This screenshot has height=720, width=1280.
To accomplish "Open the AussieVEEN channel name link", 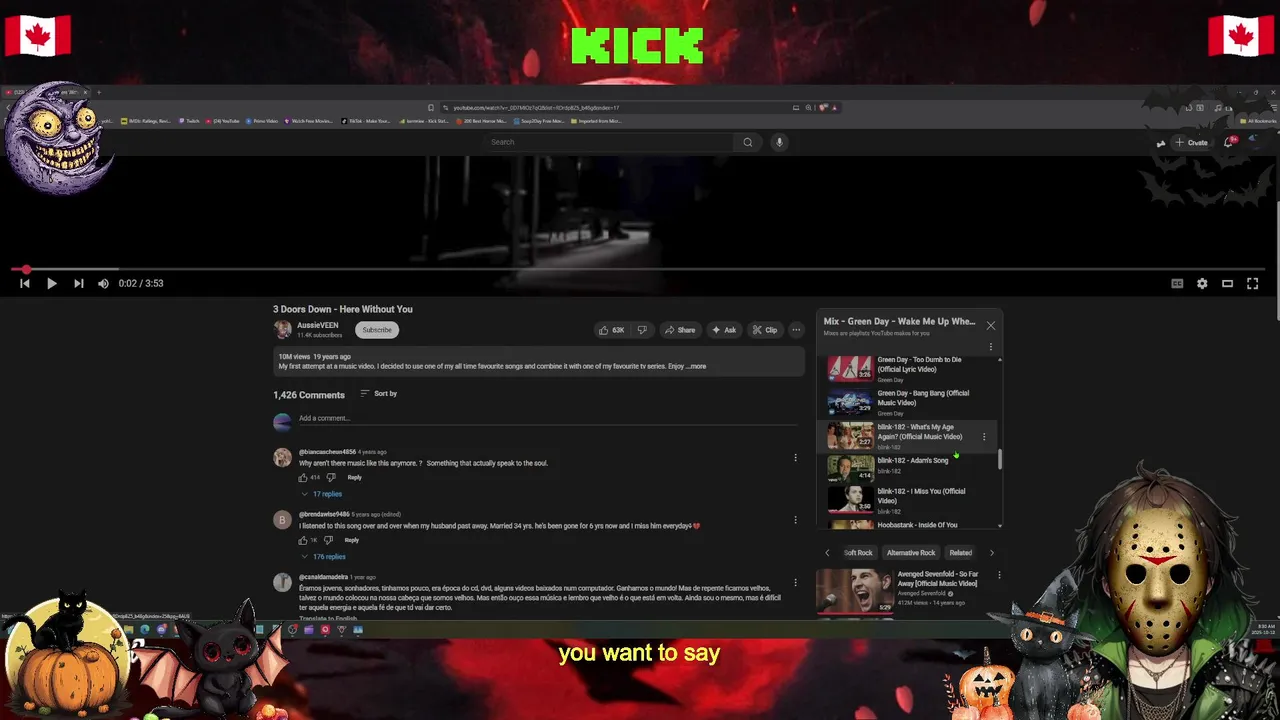I will (317, 325).
